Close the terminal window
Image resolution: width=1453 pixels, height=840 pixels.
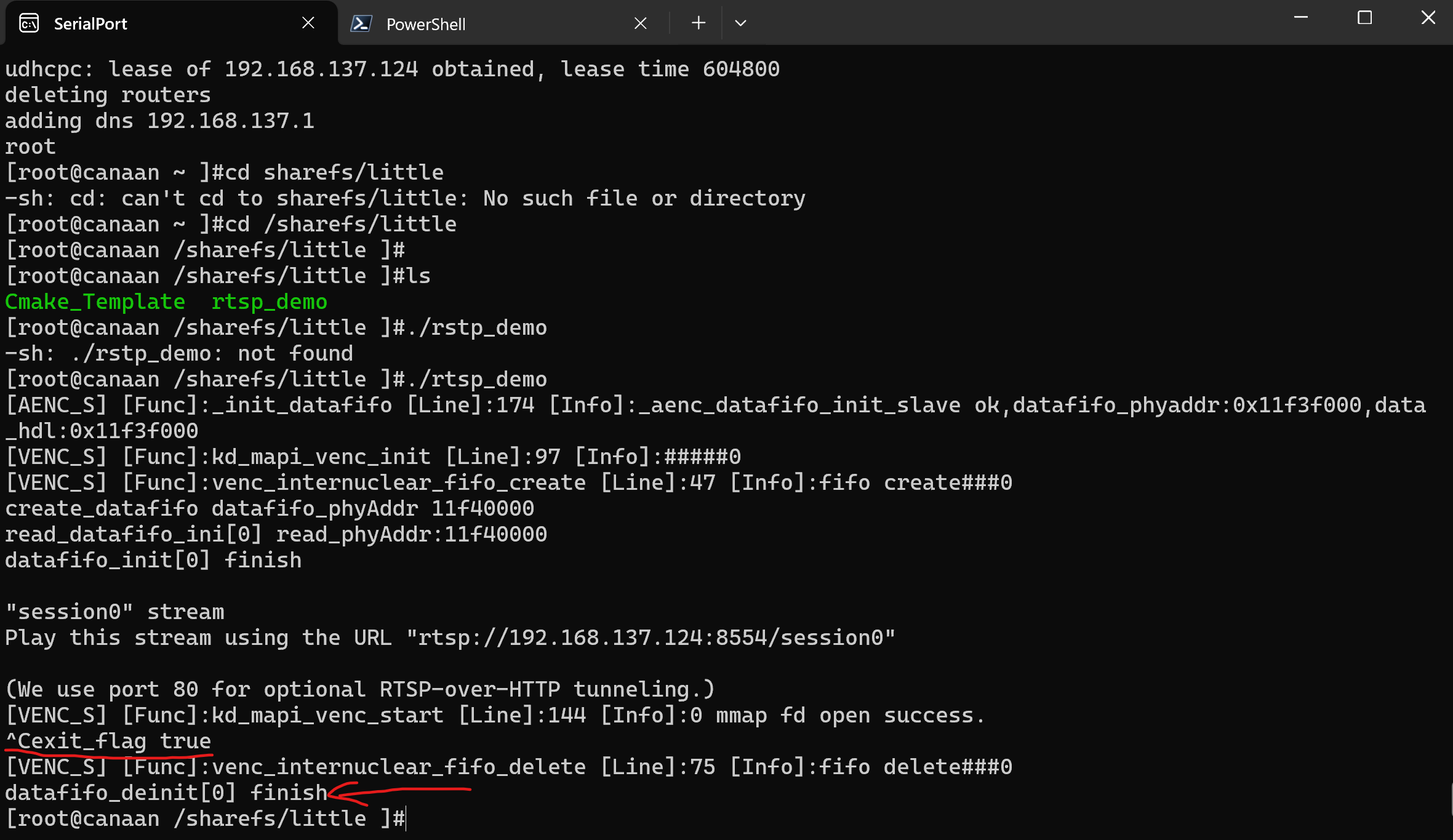1428,18
